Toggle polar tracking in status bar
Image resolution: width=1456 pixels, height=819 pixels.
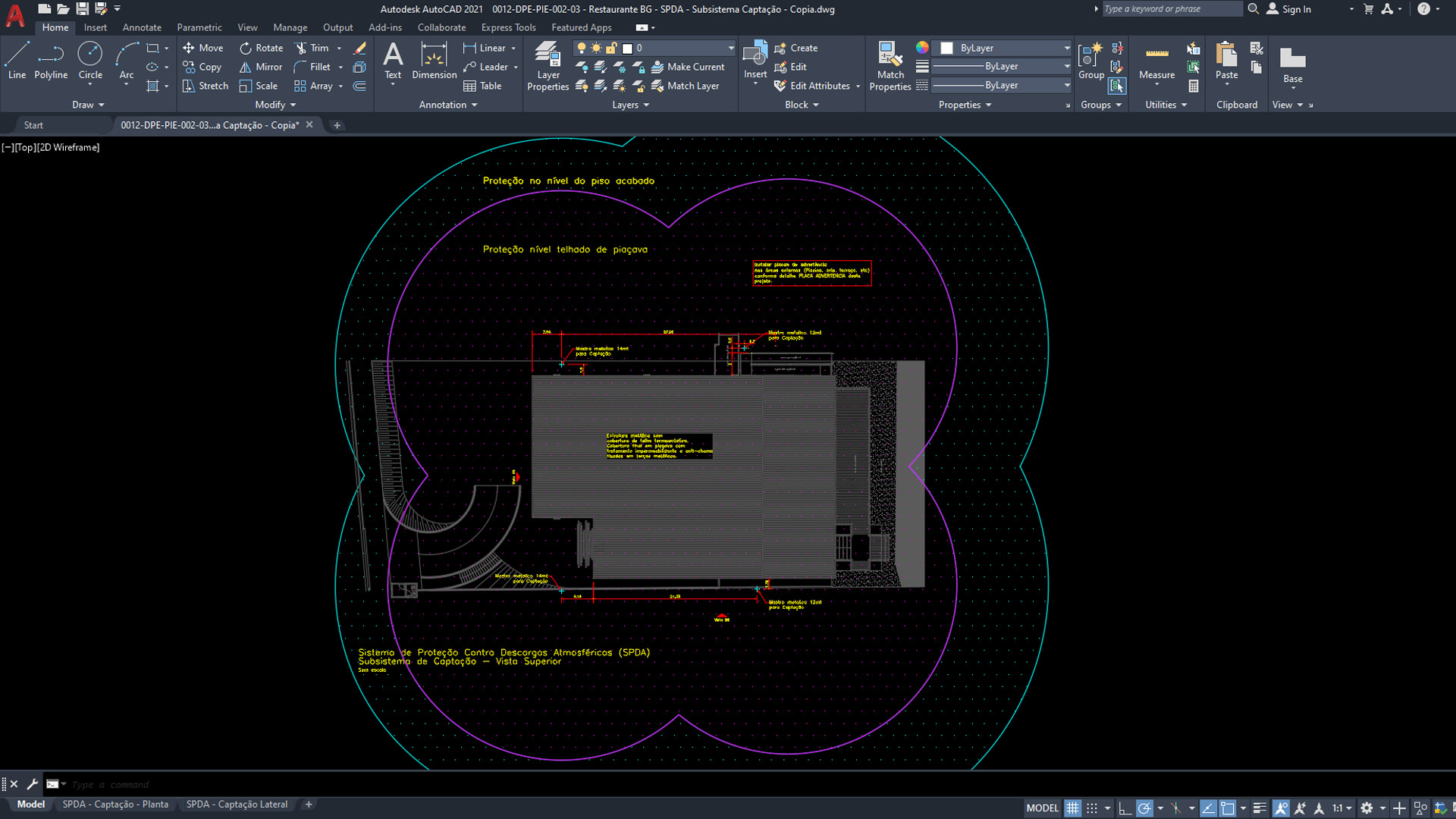1144,808
